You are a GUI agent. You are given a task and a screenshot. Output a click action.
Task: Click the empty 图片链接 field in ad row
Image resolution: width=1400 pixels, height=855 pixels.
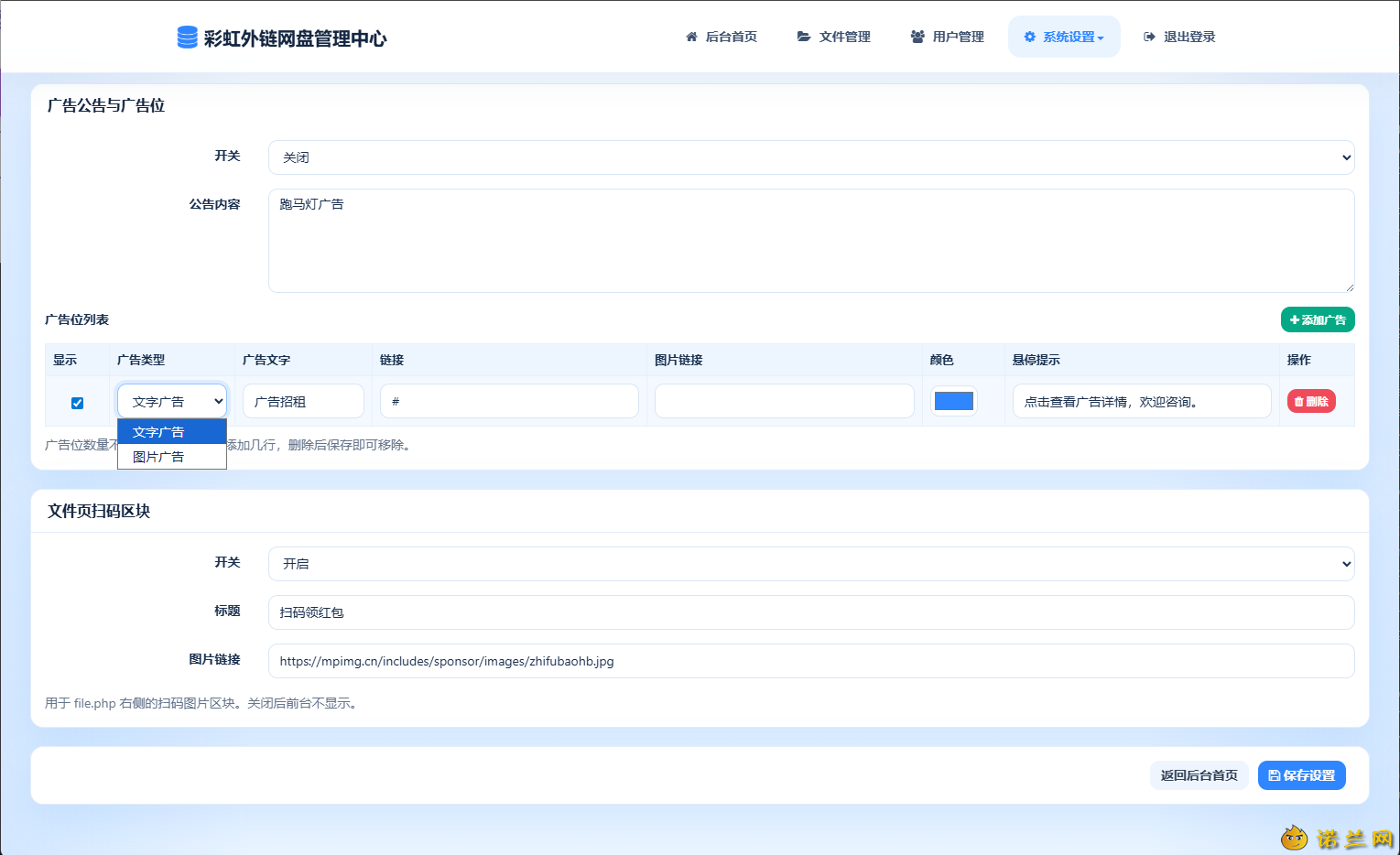(x=785, y=401)
